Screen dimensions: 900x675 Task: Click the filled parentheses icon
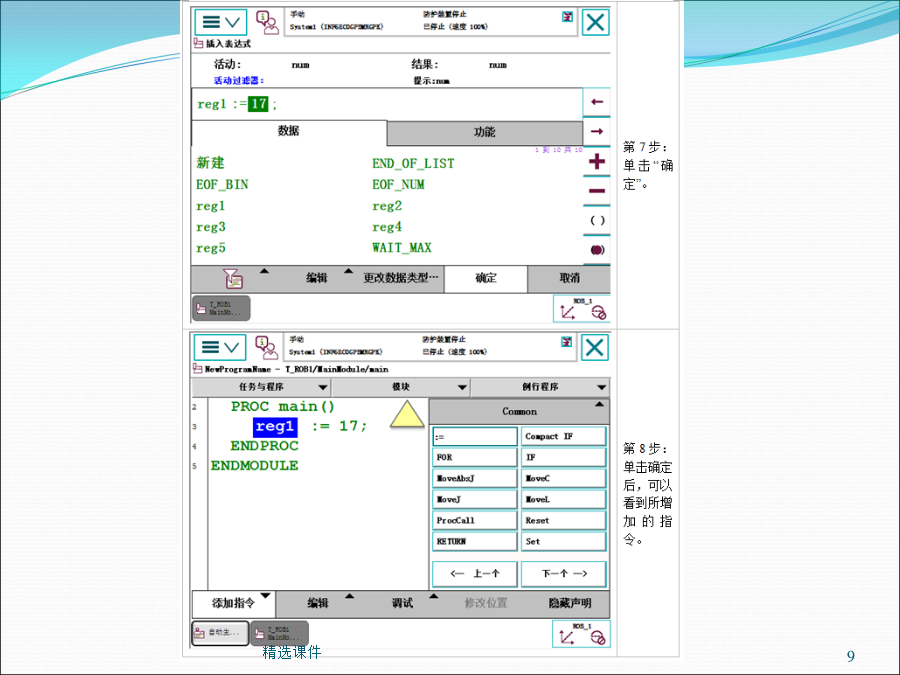click(596, 250)
